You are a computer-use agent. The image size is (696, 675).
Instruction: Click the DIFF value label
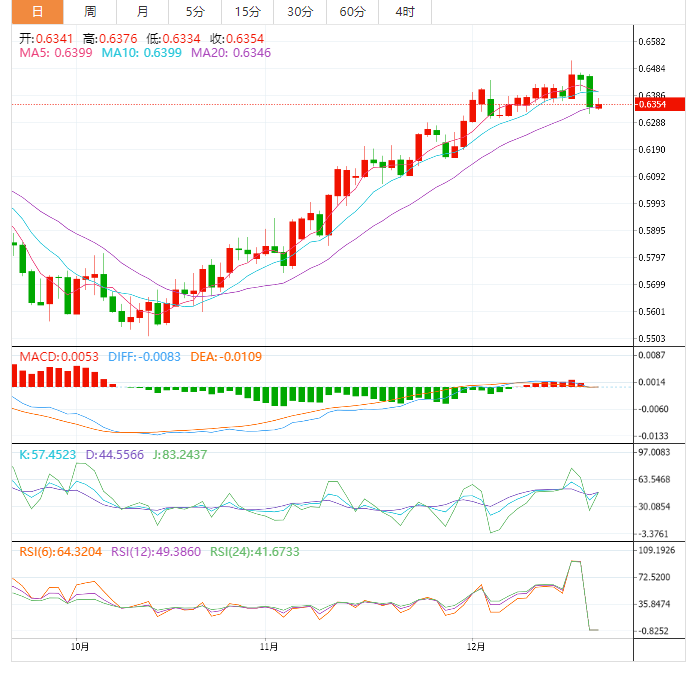click(144, 357)
